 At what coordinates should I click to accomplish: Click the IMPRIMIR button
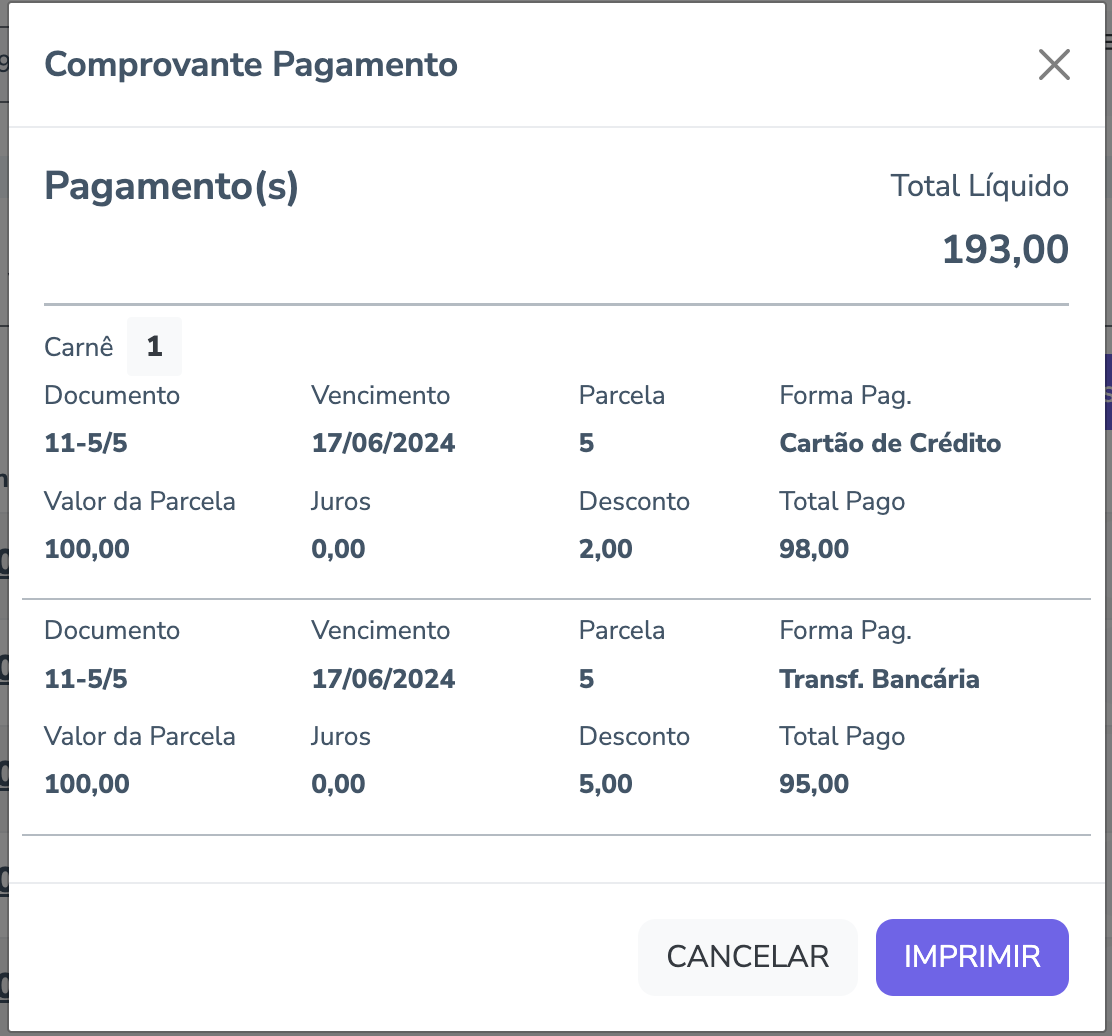click(972, 957)
